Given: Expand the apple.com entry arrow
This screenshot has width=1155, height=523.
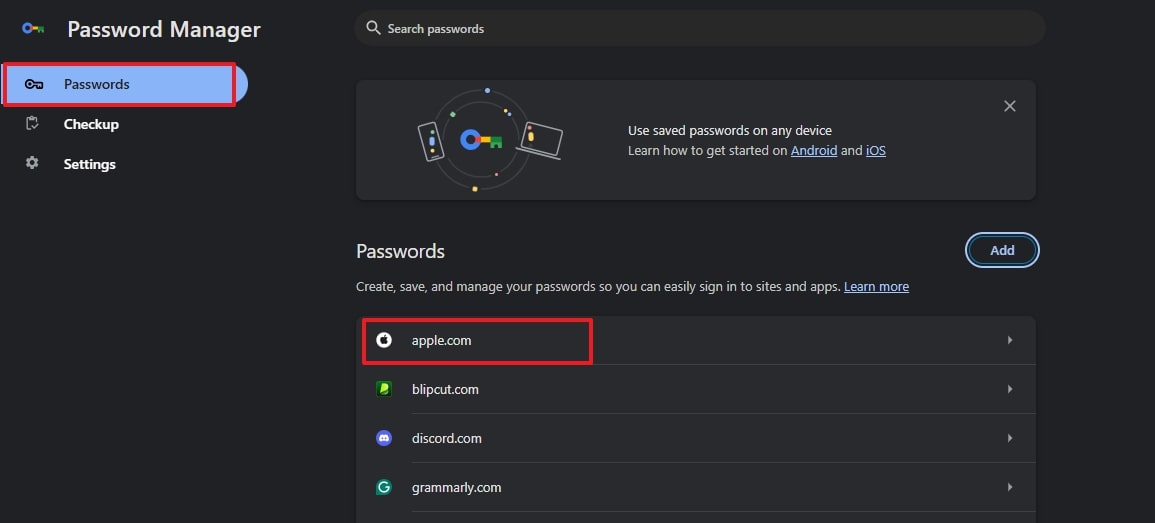Looking at the screenshot, I should click(x=1010, y=341).
